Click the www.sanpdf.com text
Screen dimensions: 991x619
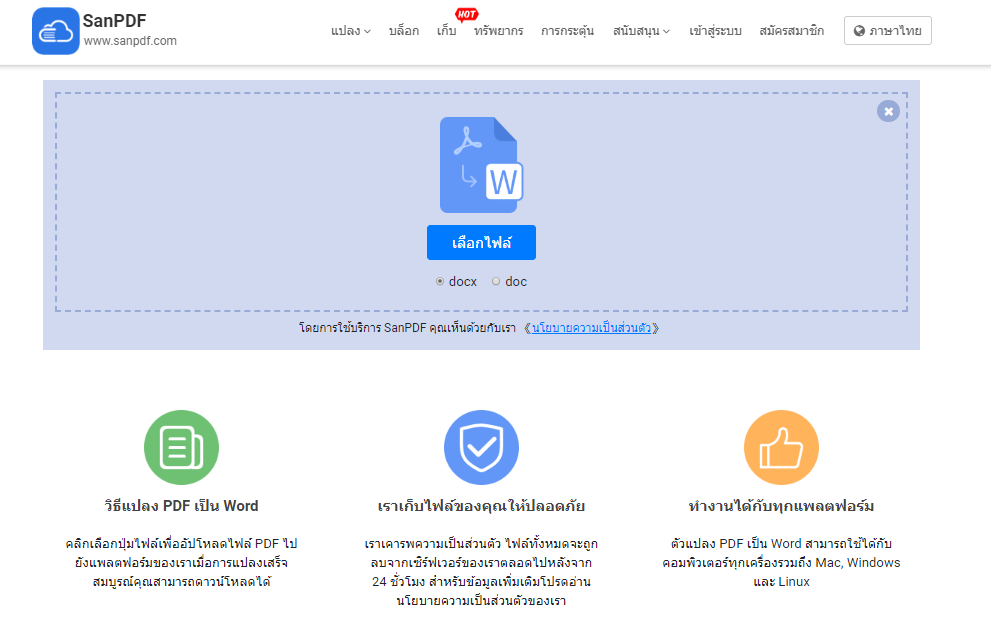pyautogui.click(x=130, y=41)
